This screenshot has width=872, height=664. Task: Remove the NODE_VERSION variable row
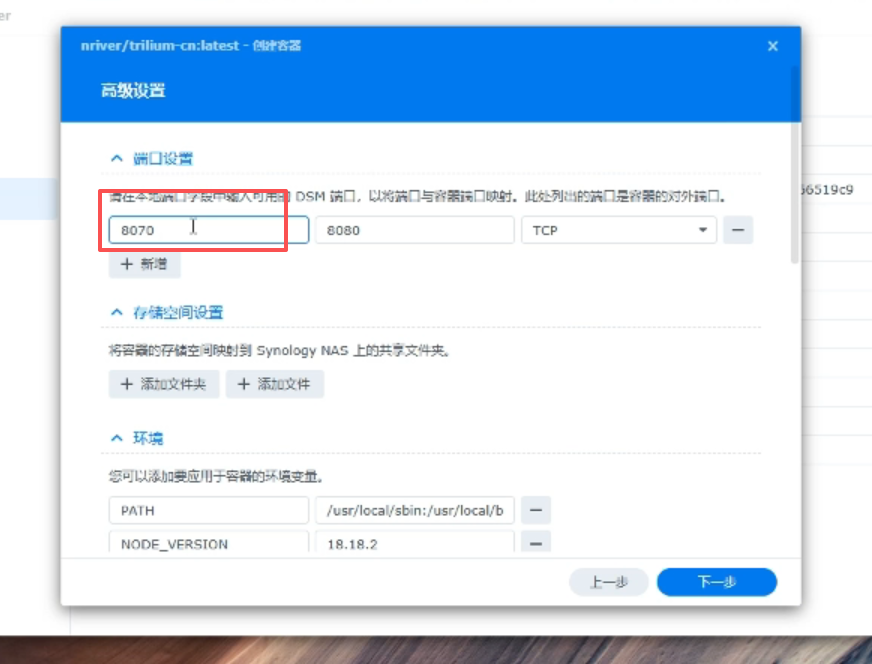click(536, 544)
